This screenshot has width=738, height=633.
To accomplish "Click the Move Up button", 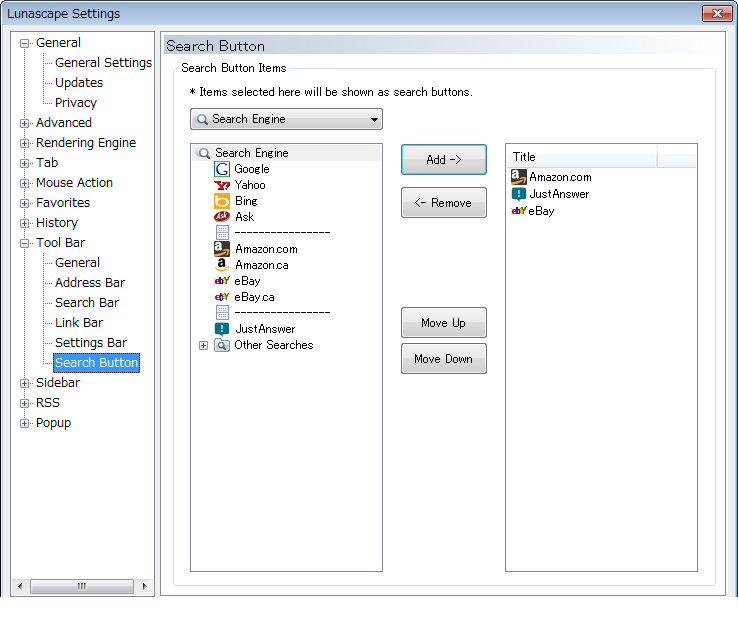I will [x=444, y=323].
